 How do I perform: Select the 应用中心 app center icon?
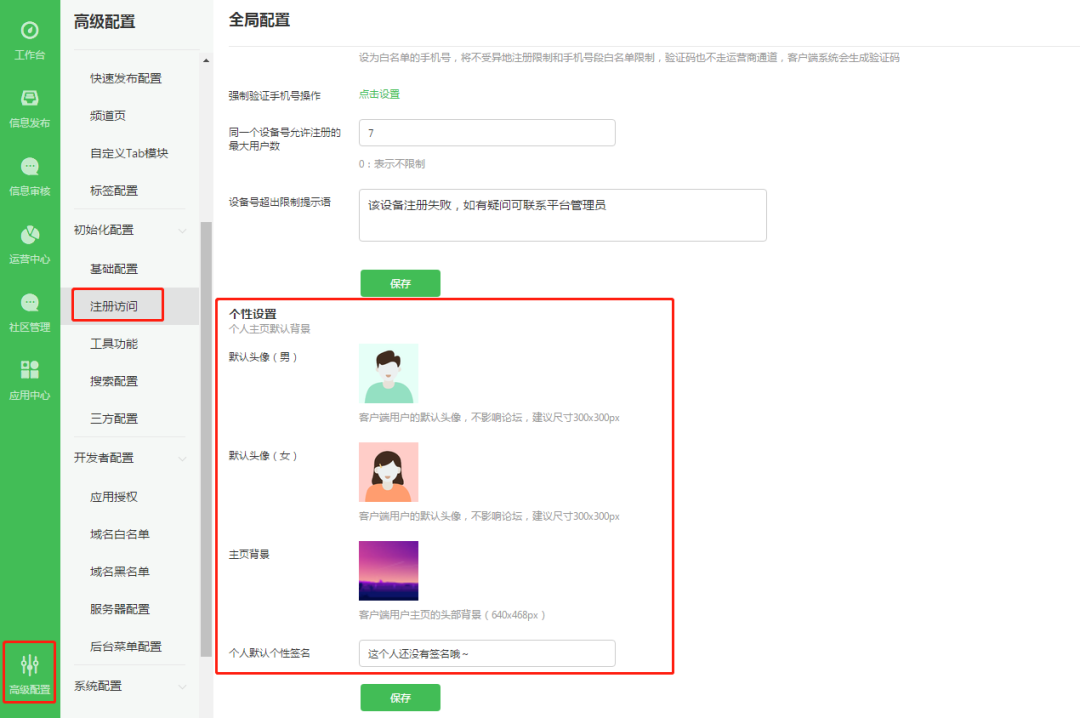[29, 375]
